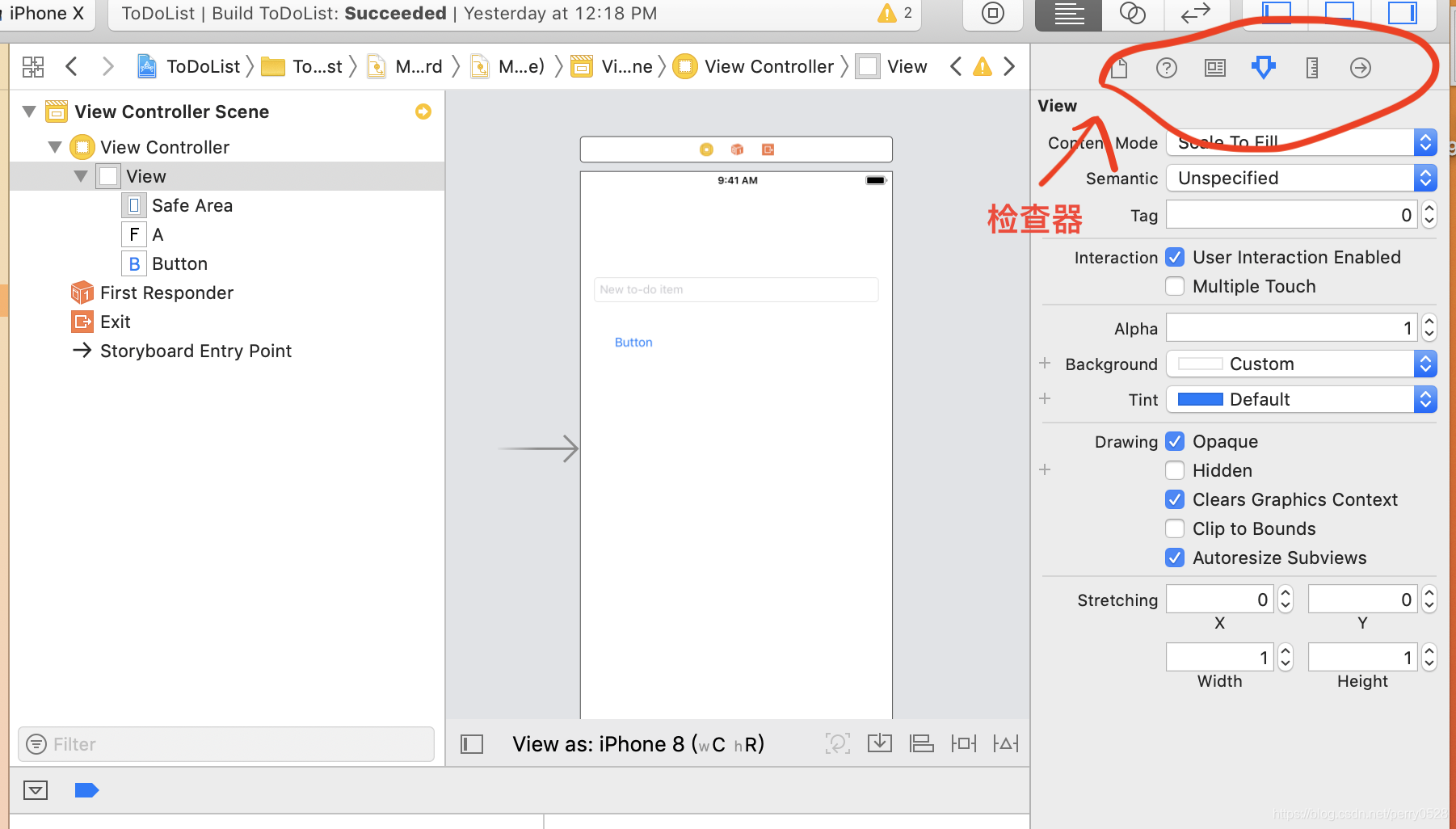The height and width of the screenshot is (829, 1456).
Task: Open the related items grid menu
Action: coord(33,66)
